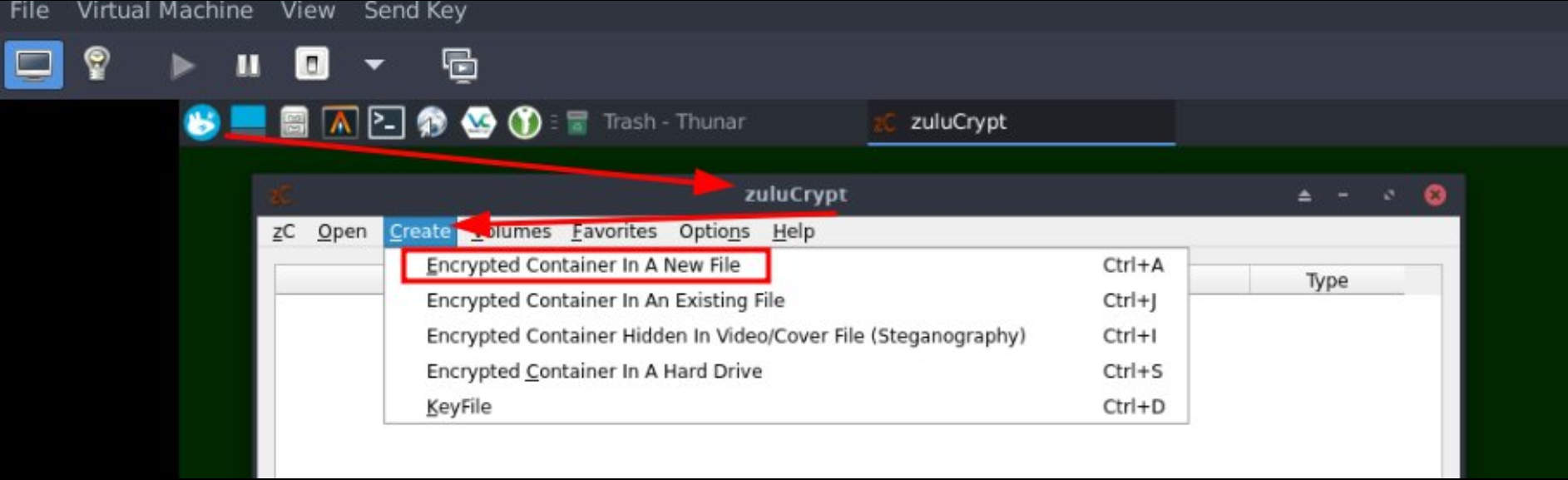Image resolution: width=1568 pixels, height=480 pixels.
Task: Launch the terminal emulator icon
Action: [387, 122]
